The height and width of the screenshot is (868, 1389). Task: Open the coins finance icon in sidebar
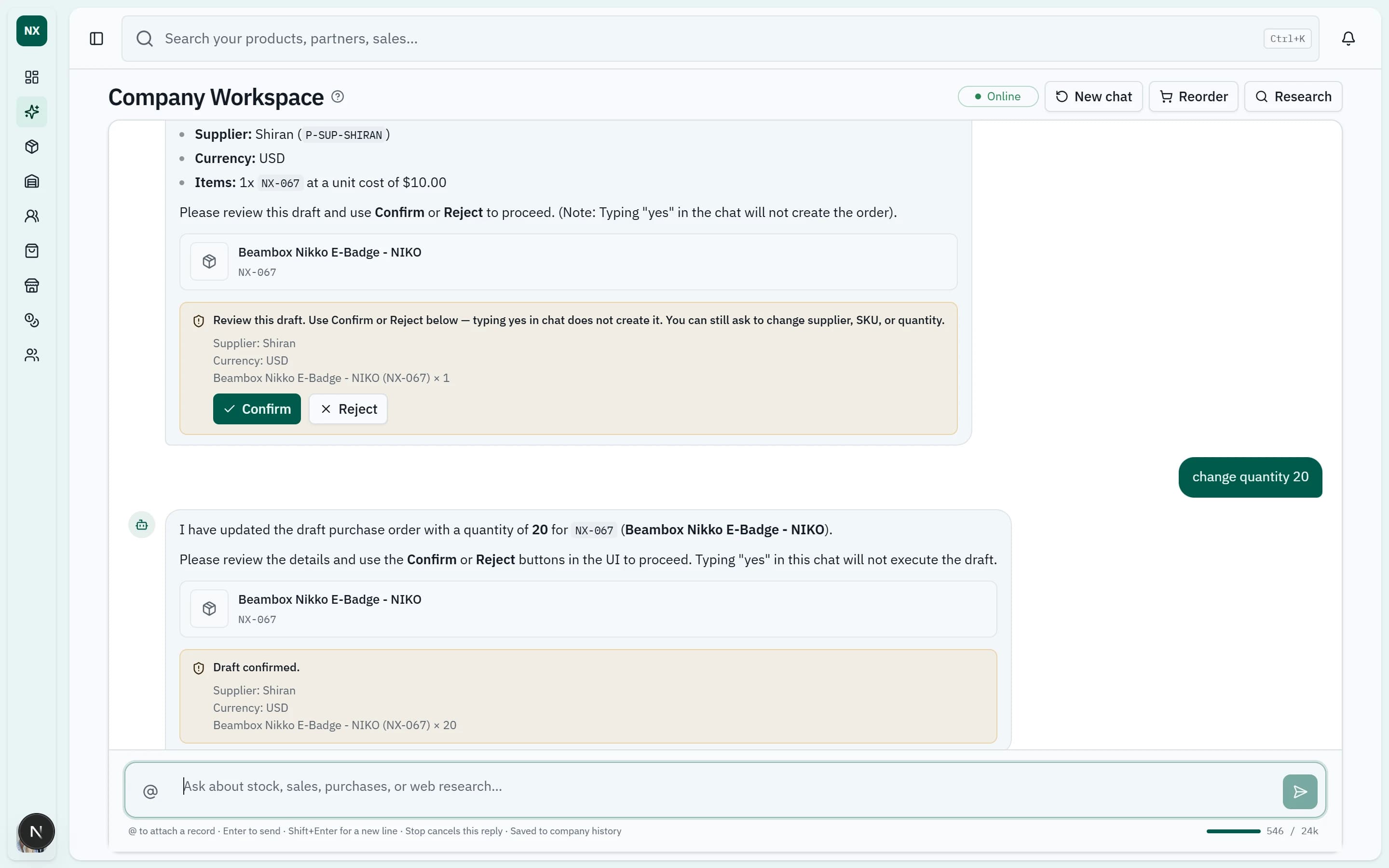pyautogui.click(x=31, y=320)
